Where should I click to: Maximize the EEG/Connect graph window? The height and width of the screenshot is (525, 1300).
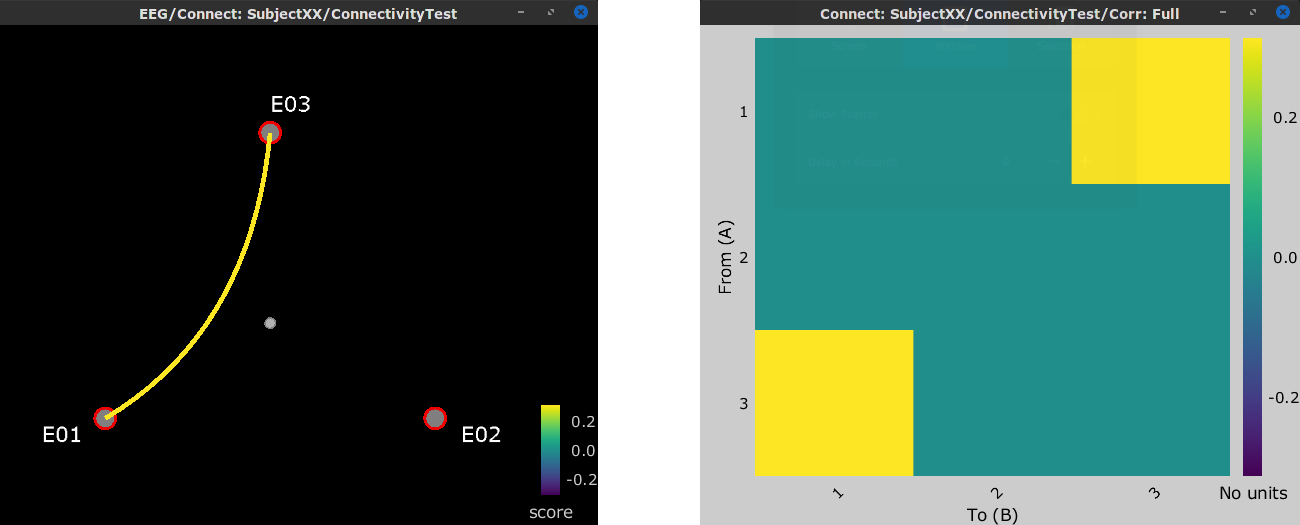coord(551,12)
